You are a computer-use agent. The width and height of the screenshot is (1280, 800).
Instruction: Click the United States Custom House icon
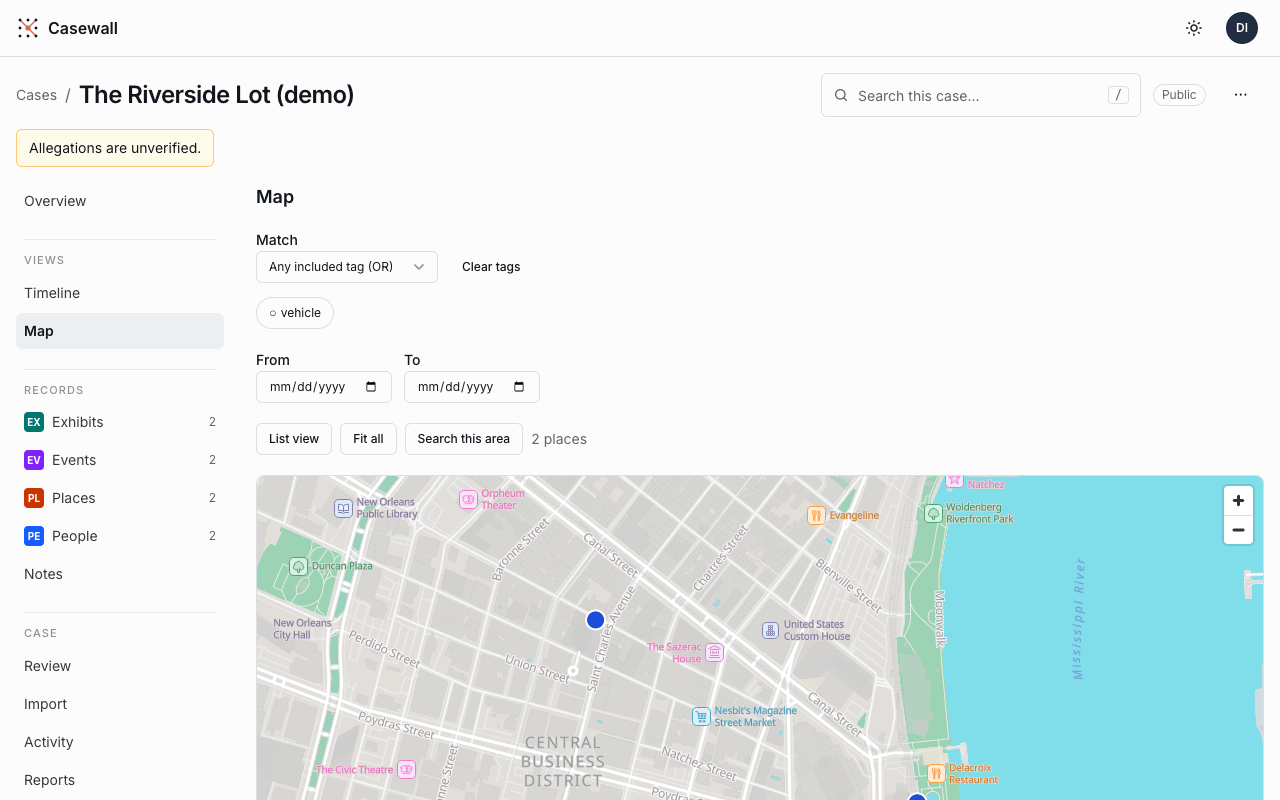coord(770,630)
